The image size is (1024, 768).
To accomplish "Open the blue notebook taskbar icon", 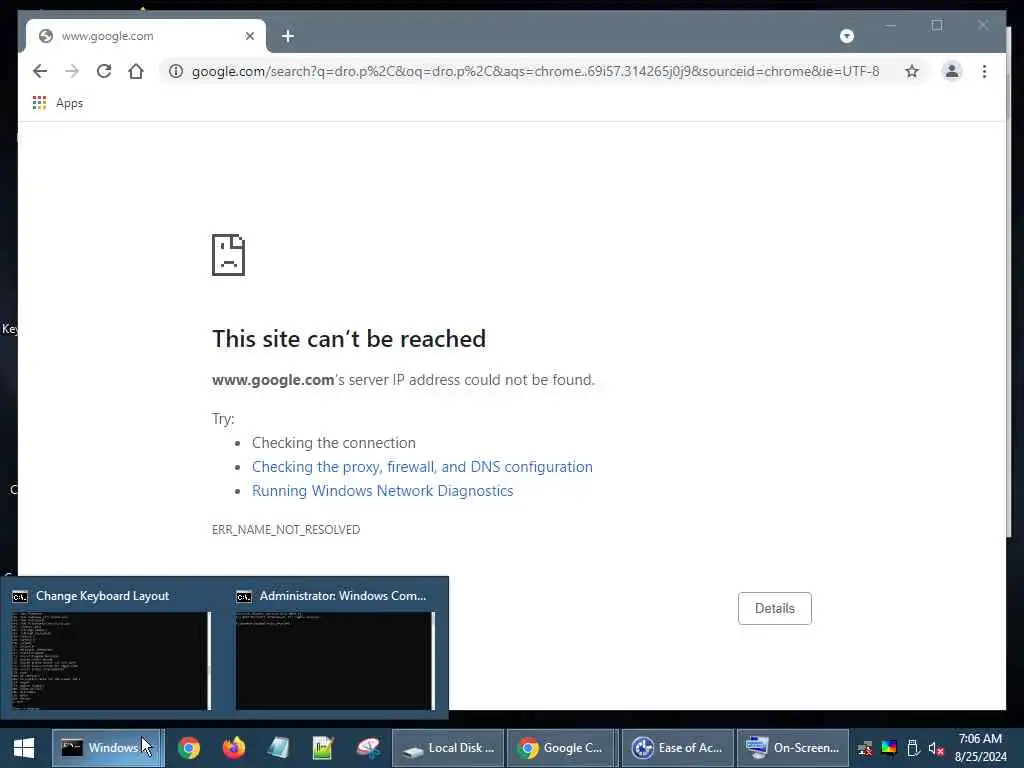I will 278,748.
